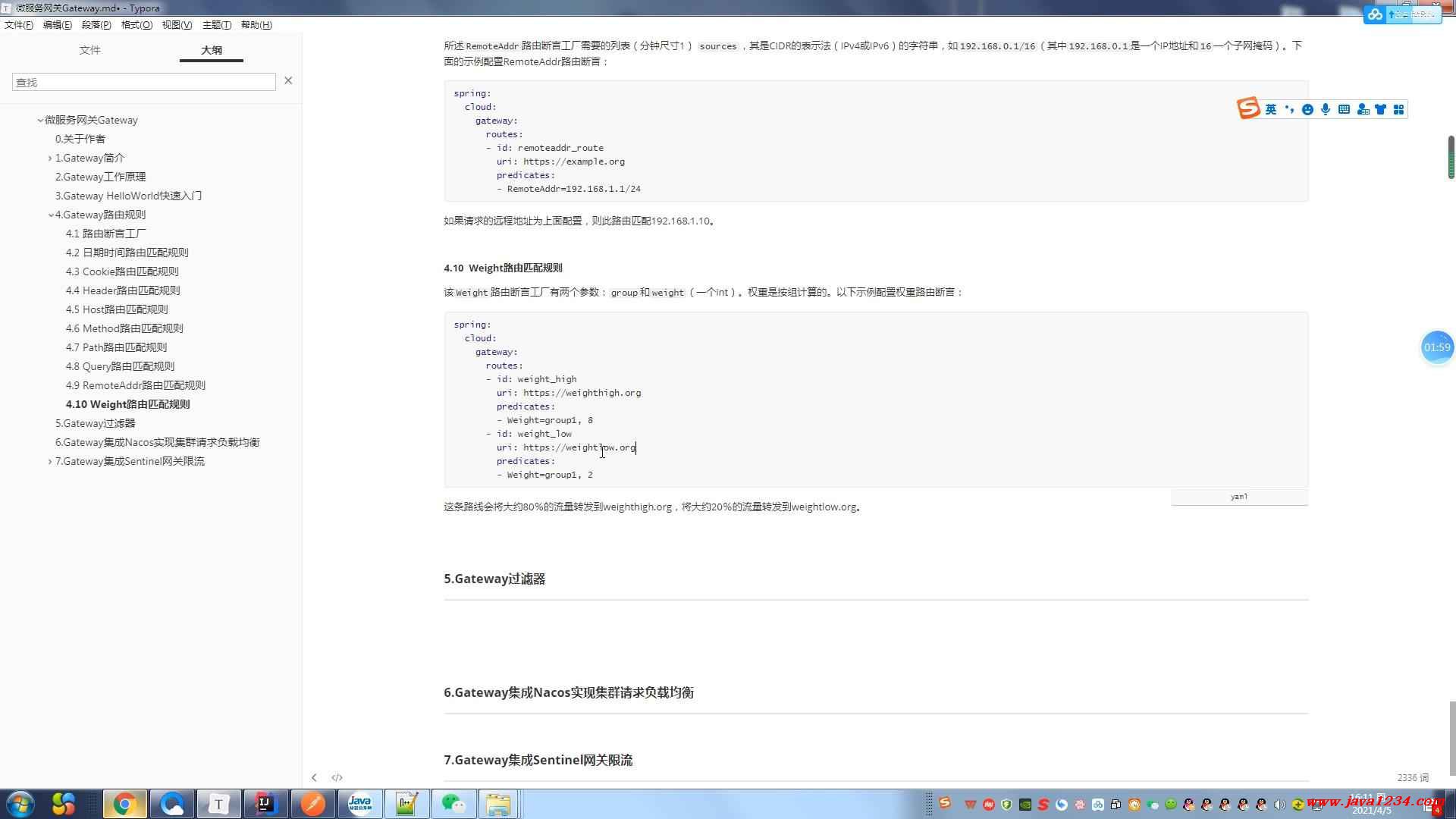Open WeChat from the taskbar
This screenshot has width=1456, height=819.
coord(453,804)
